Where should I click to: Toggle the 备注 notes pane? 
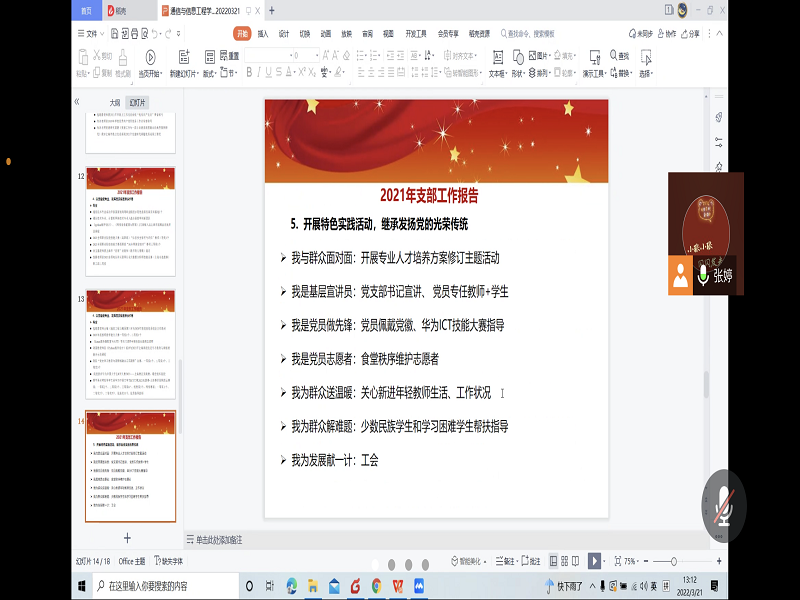(509, 561)
